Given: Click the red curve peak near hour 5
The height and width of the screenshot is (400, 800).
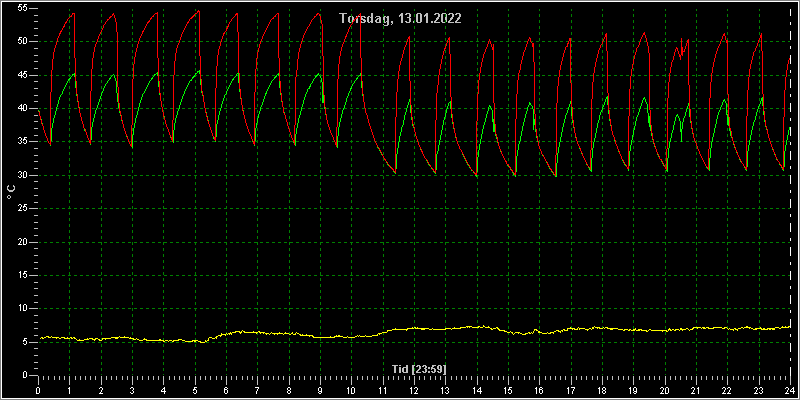Looking at the screenshot, I should pos(198,11).
